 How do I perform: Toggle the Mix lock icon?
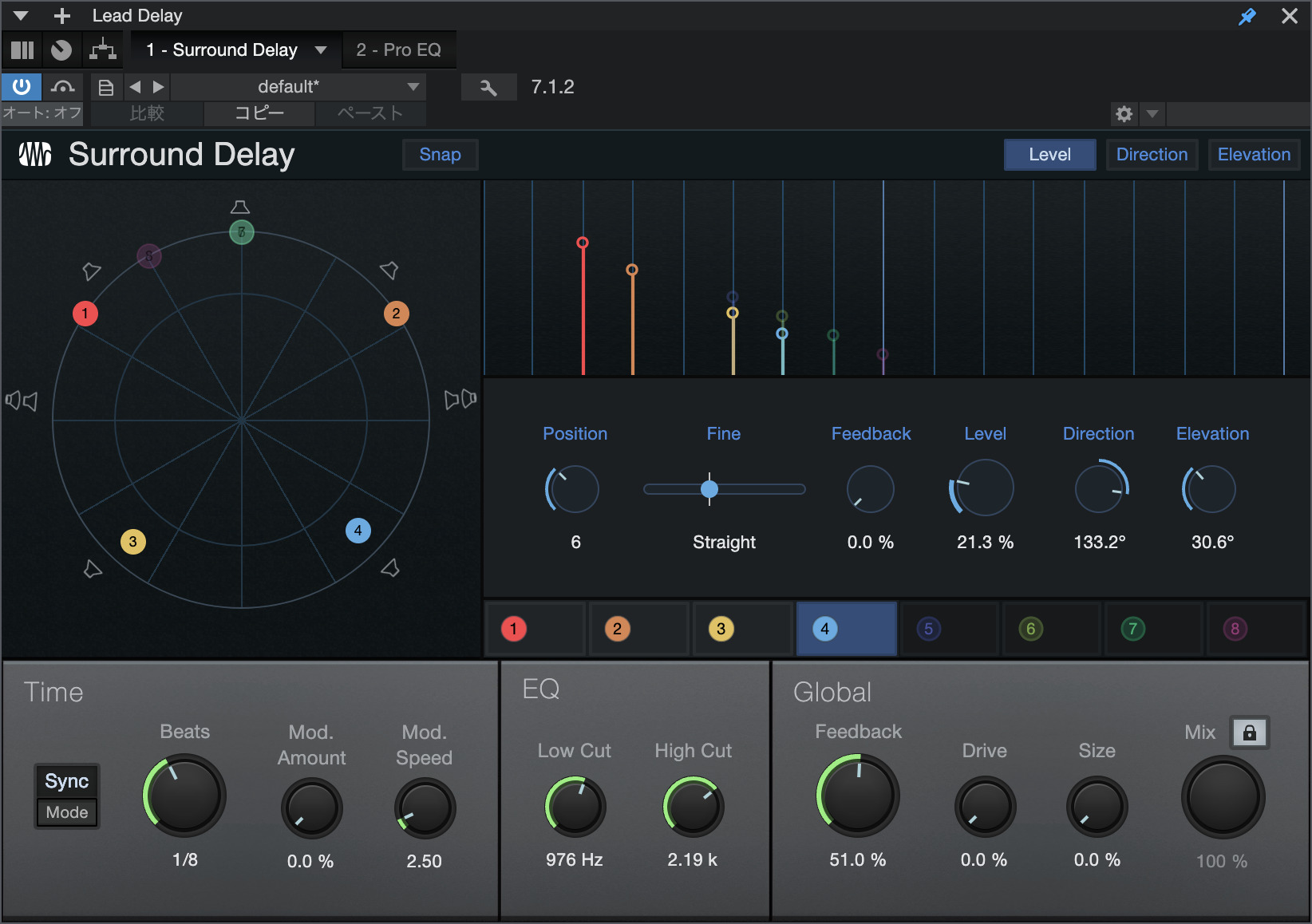[1250, 732]
